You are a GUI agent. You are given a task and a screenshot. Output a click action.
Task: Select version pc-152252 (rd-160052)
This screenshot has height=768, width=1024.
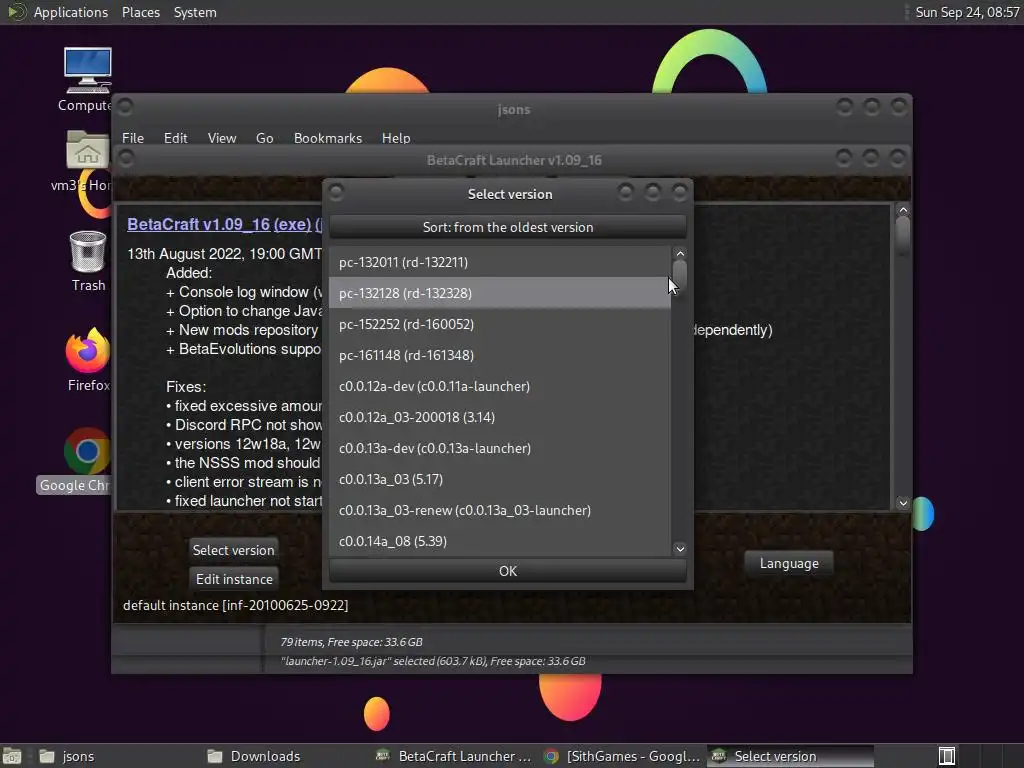pyautogui.click(x=500, y=324)
